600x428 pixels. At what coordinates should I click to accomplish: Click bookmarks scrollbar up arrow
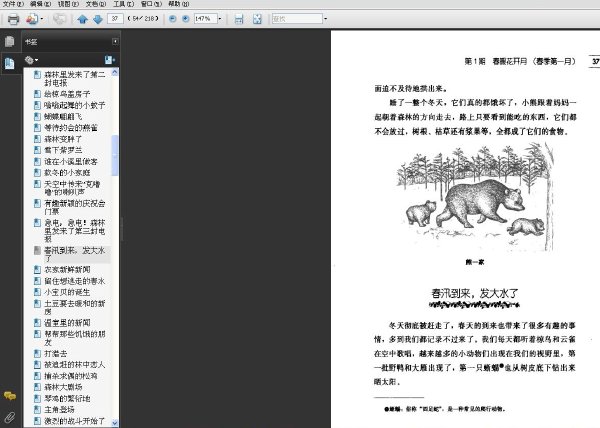tap(115, 72)
